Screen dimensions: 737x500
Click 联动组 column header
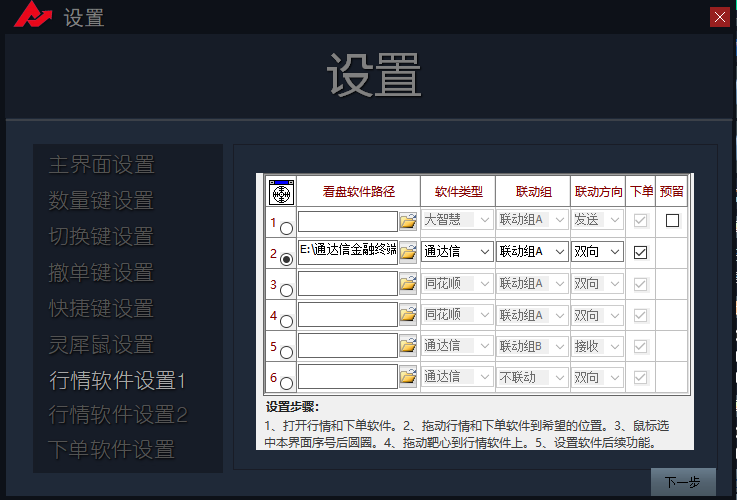pyautogui.click(x=533, y=192)
